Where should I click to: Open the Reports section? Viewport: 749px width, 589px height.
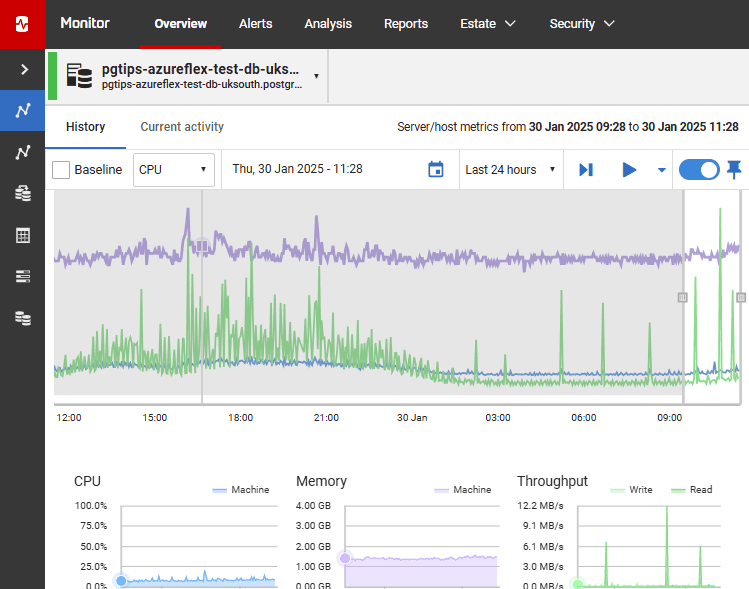[x=406, y=23]
